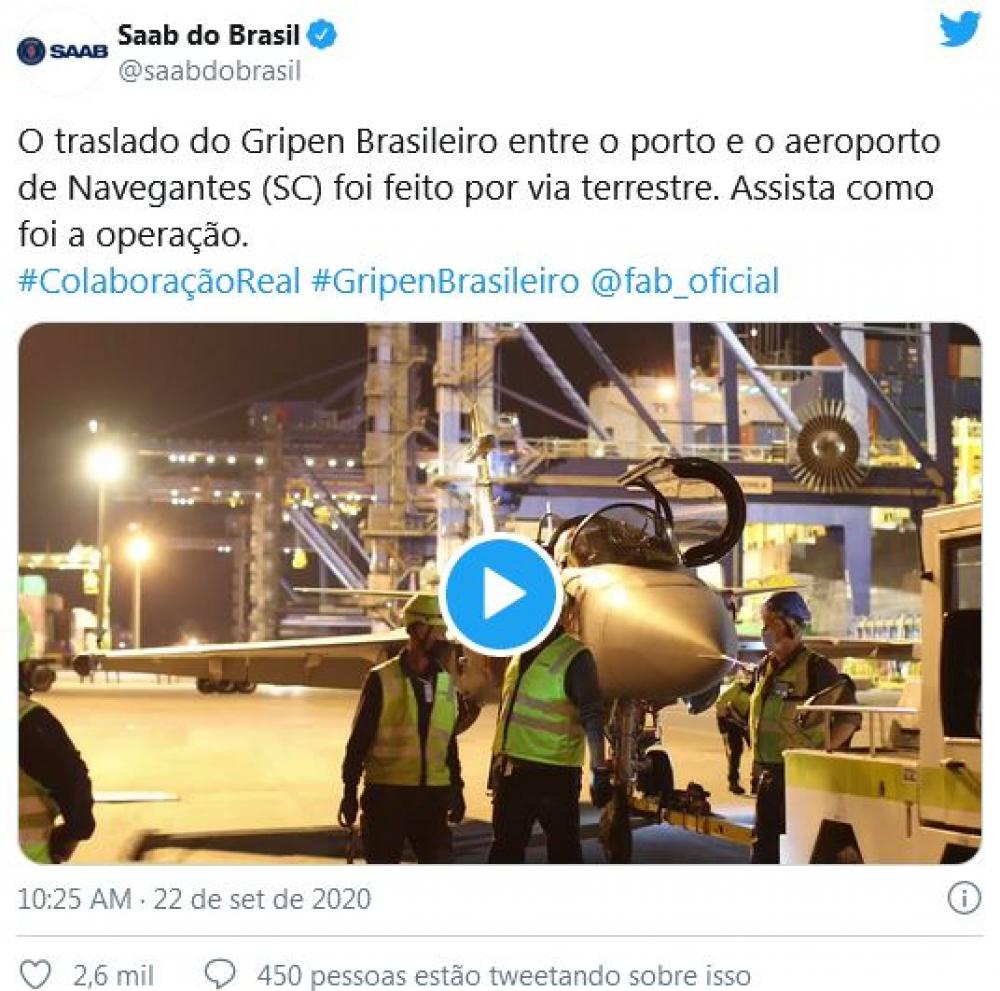The width and height of the screenshot is (1000, 991).
Task: Open the #GripenBrasileiro hashtag
Action: click(445, 281)
